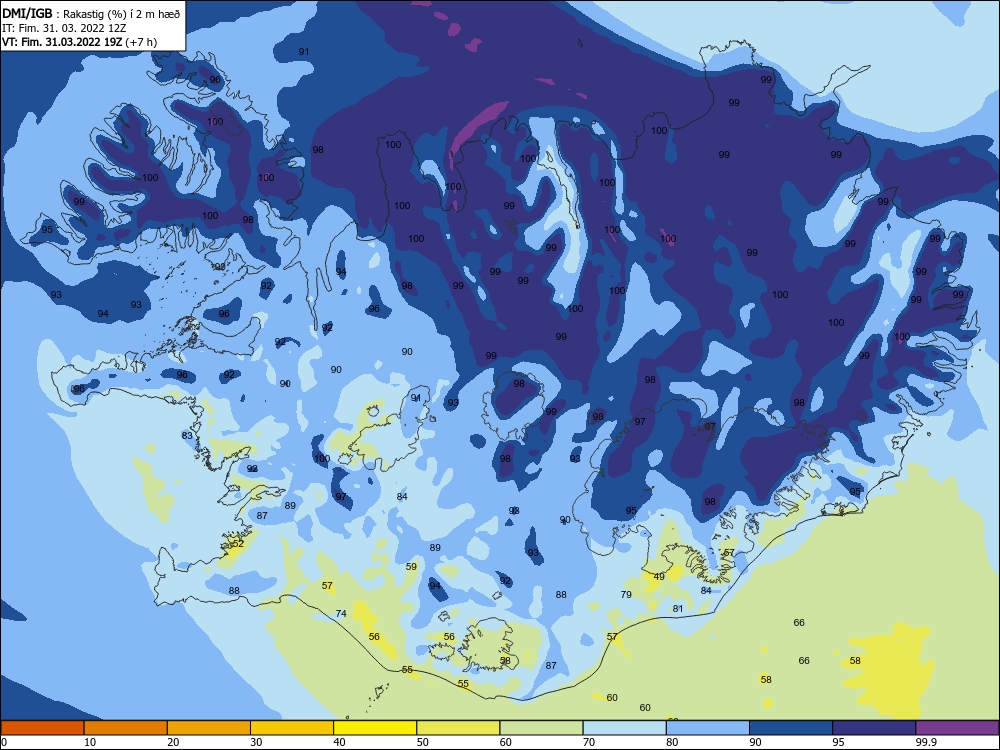Click the 80–90 light blue legend swatch
1000x750 pixels.
coord(708,728)
